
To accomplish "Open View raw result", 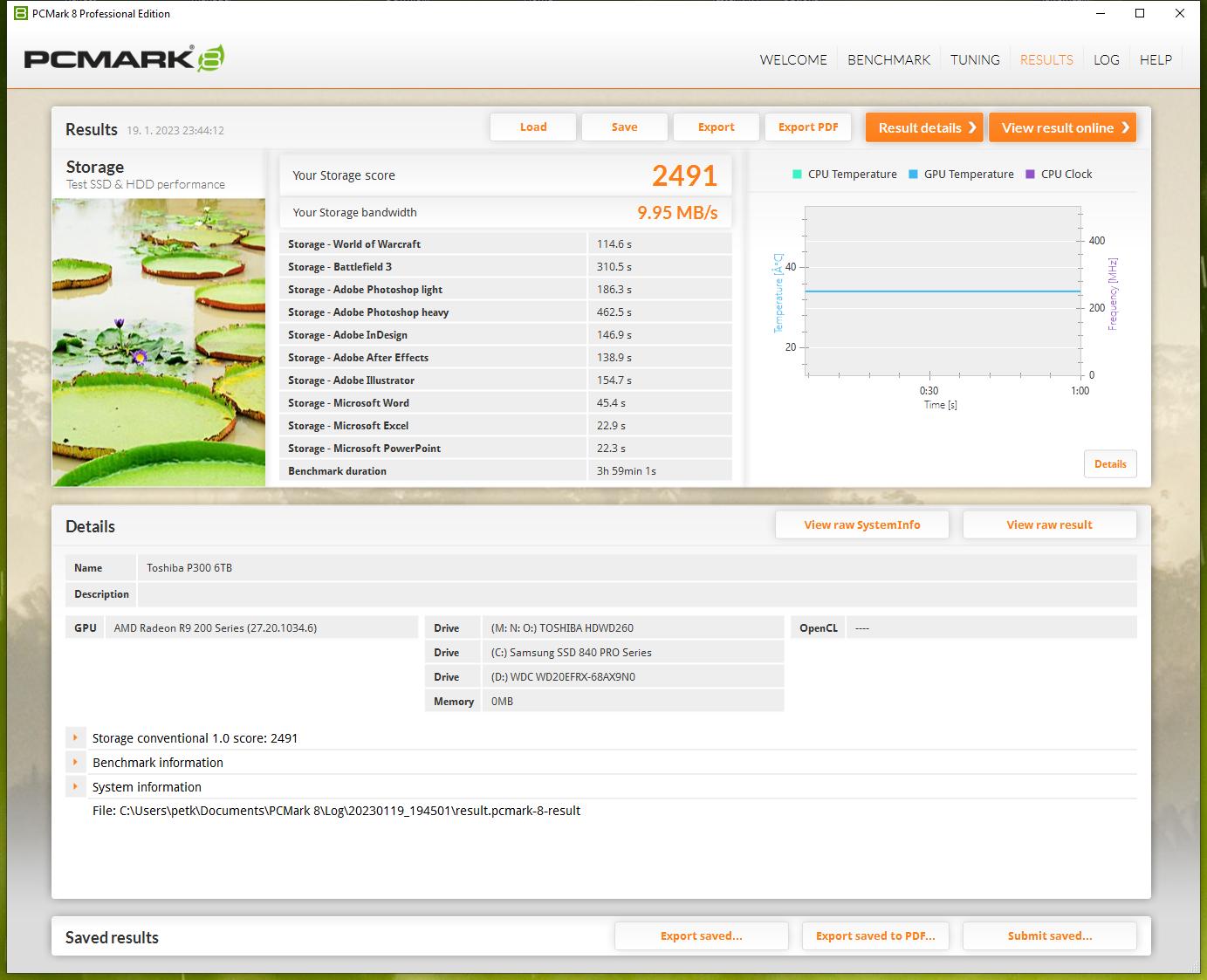I will coord(1050,524).
